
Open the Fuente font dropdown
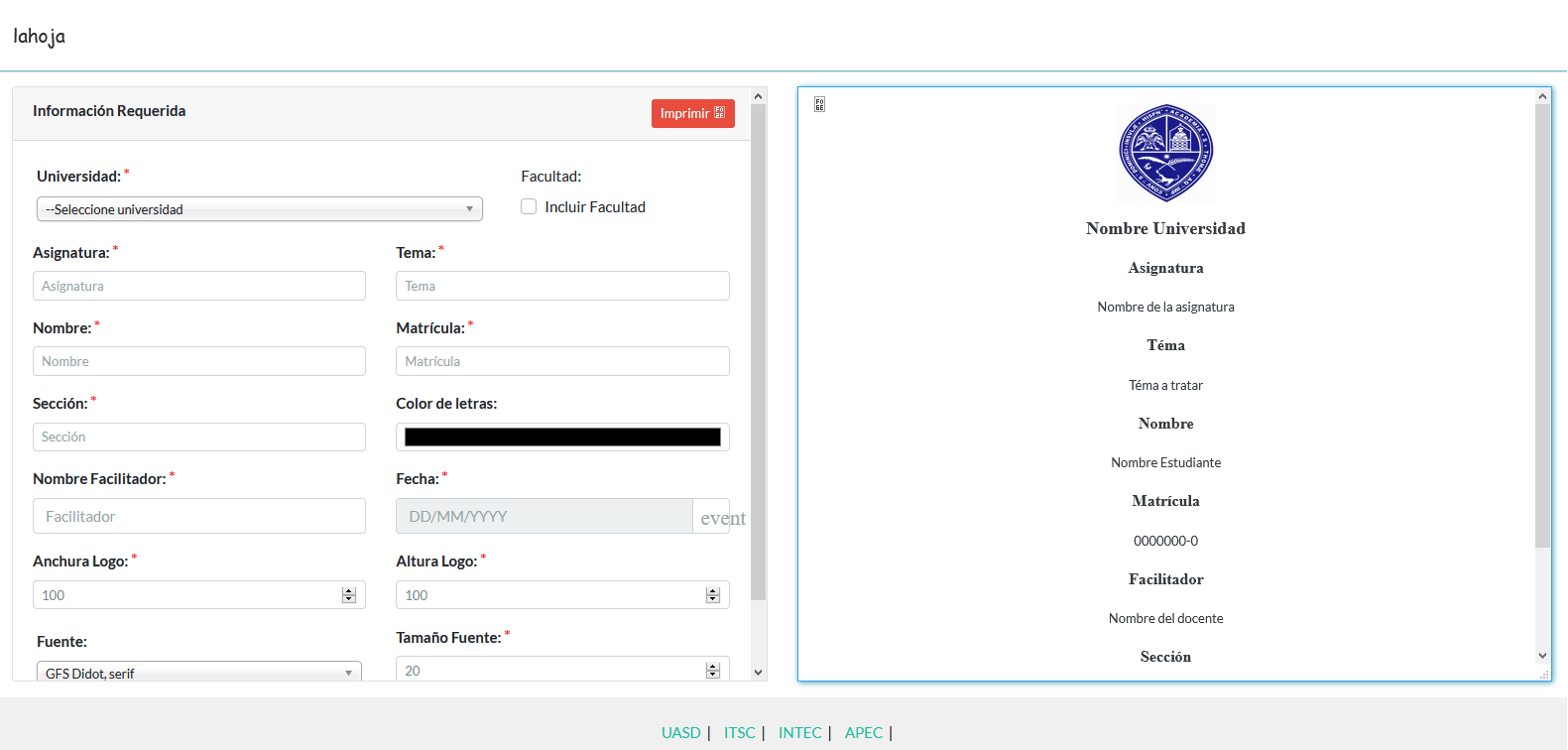click(199, 672)
